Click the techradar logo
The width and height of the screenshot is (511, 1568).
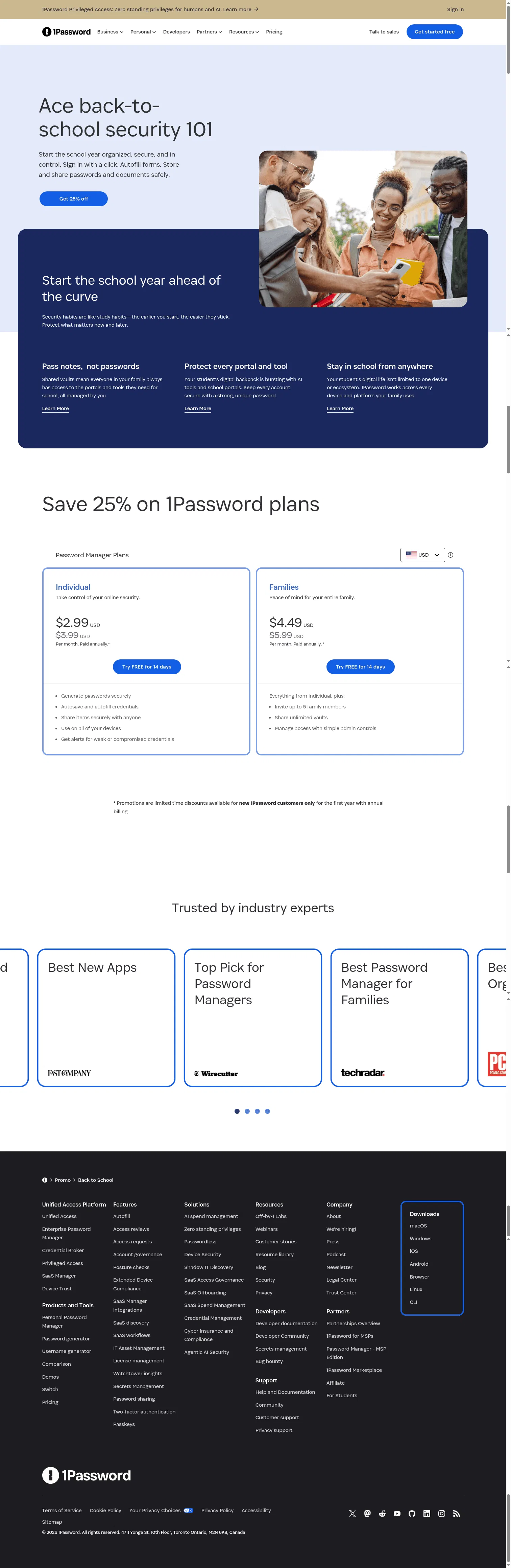pyautogui.click(x=363, y=1073)
